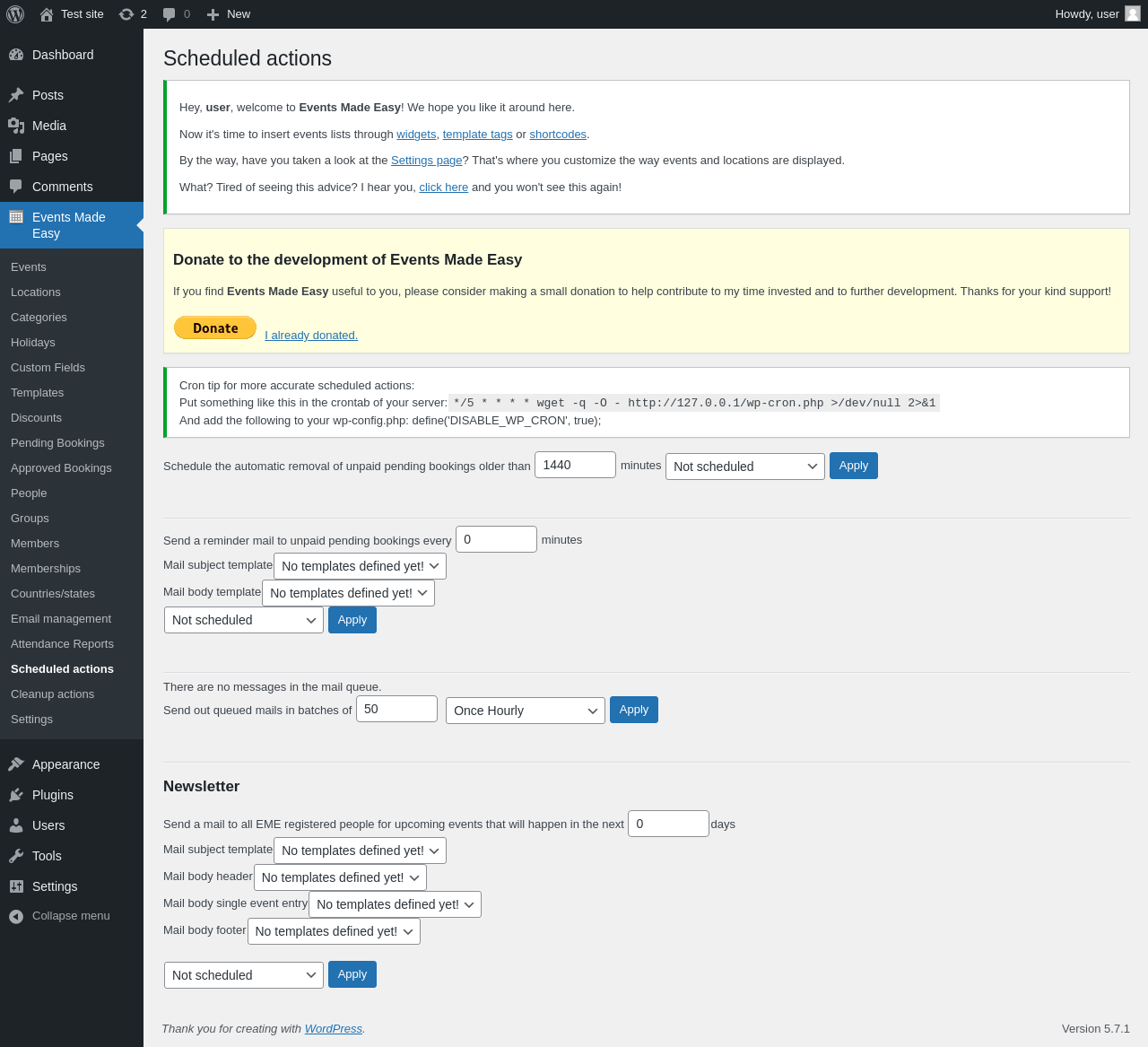Apply the mail queue batch schedule

tap(634, 710)
